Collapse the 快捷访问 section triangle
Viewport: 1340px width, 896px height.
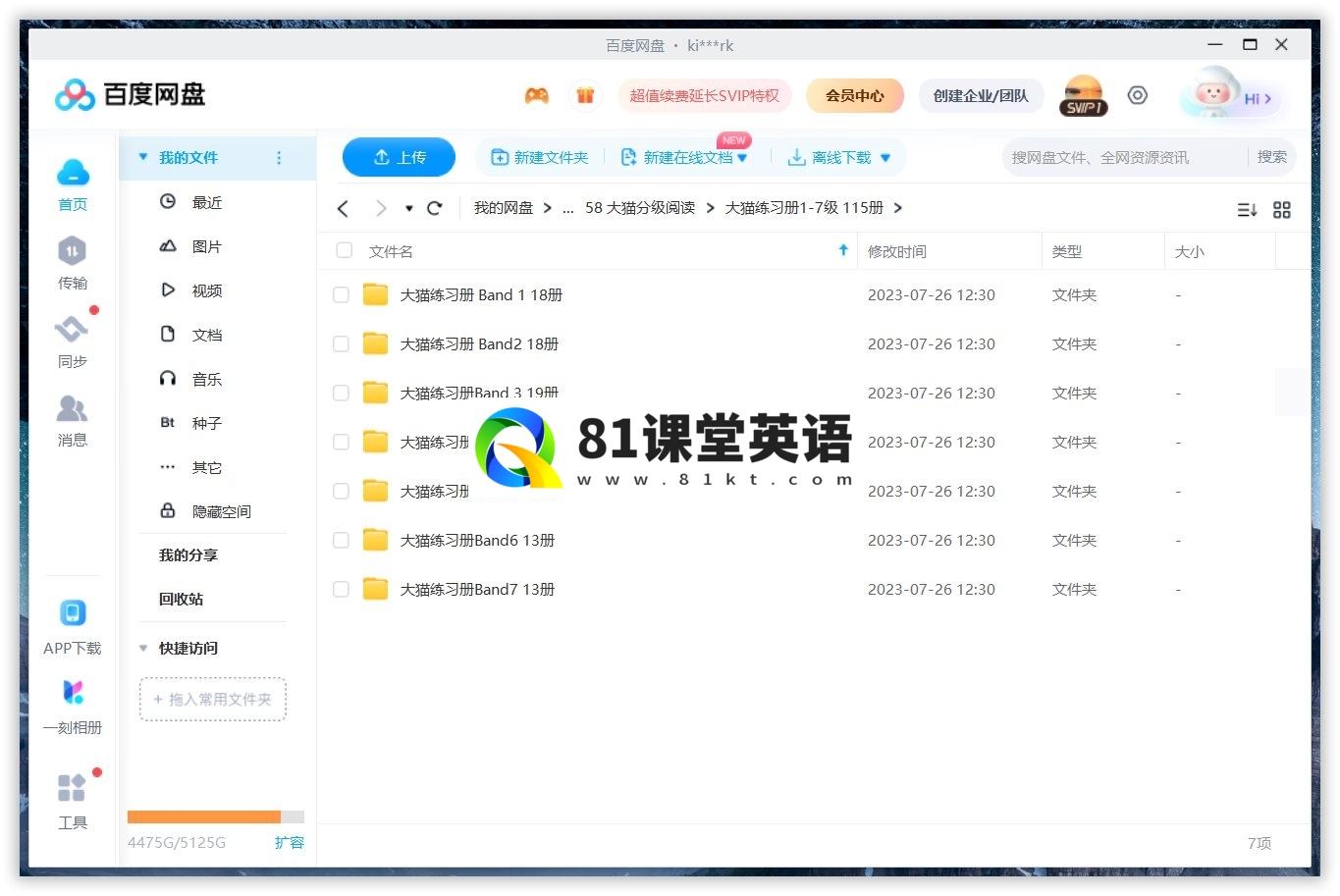click(143, 648)
